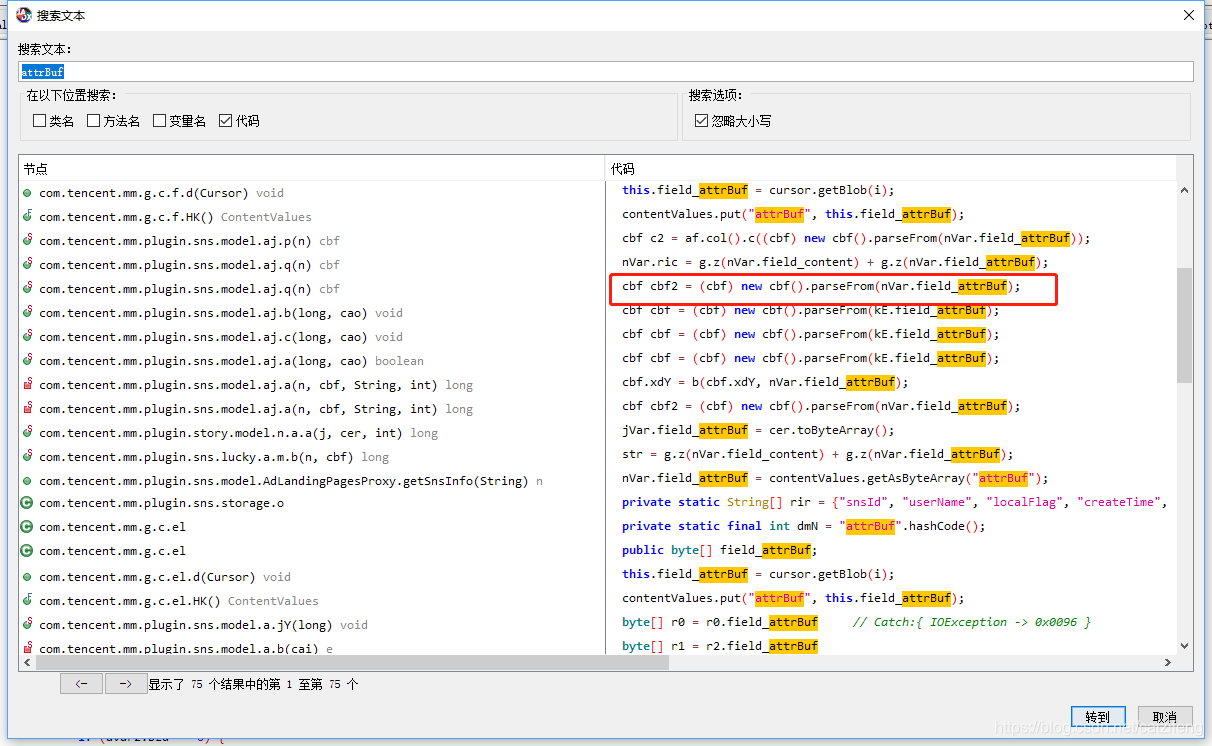Select code line 'nVar.field_attrBuf = contentValues.getAsByteArray'

pyautogui.click(x=835, y=478)
